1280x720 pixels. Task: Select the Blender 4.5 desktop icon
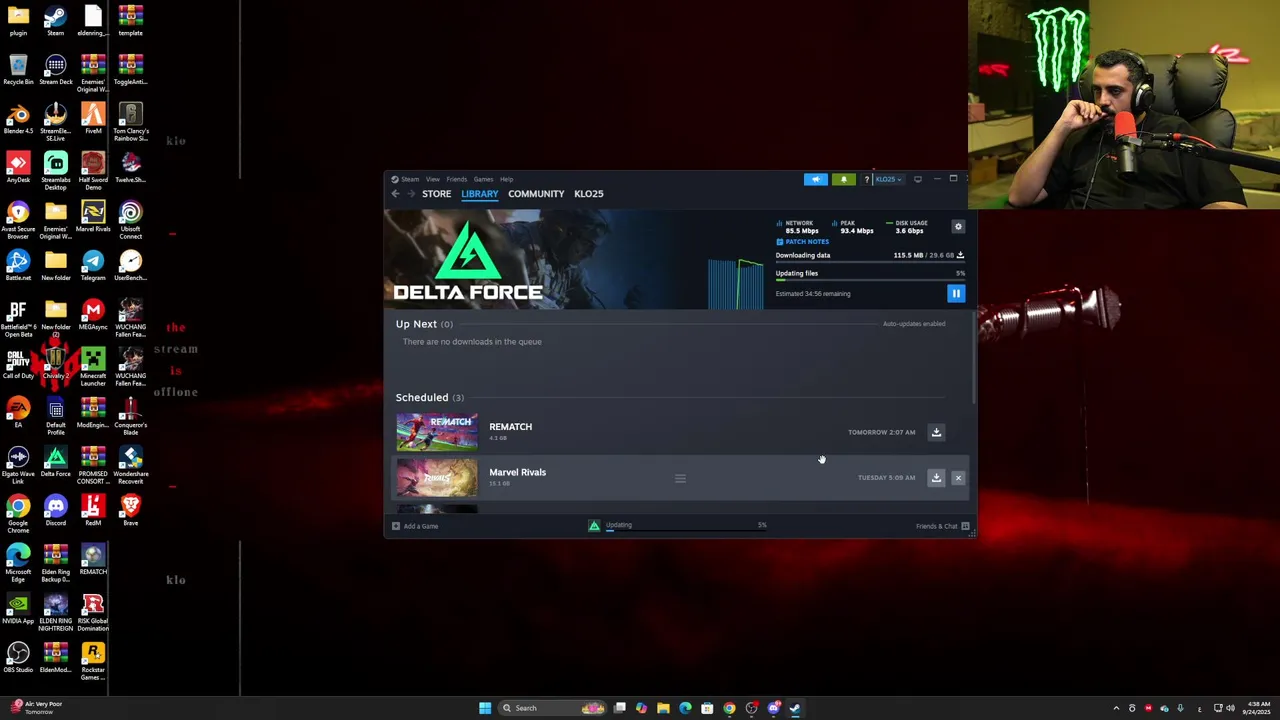pyautogui.click(x=18, y=120)
